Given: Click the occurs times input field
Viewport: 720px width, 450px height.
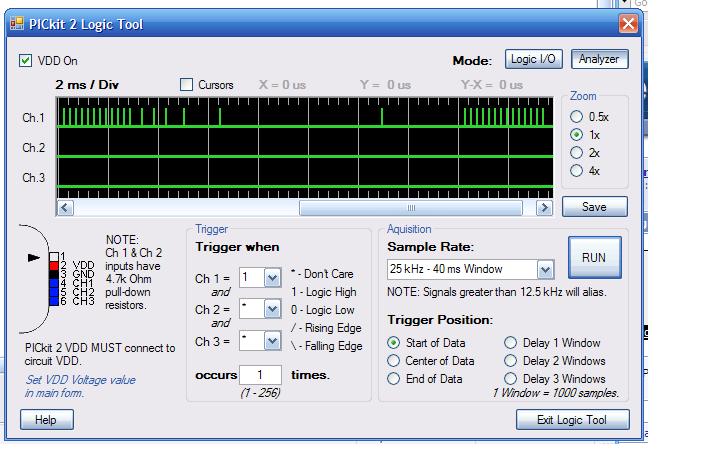Looking at the screenshot, I should pyautogui.click(x=260, y=375).
